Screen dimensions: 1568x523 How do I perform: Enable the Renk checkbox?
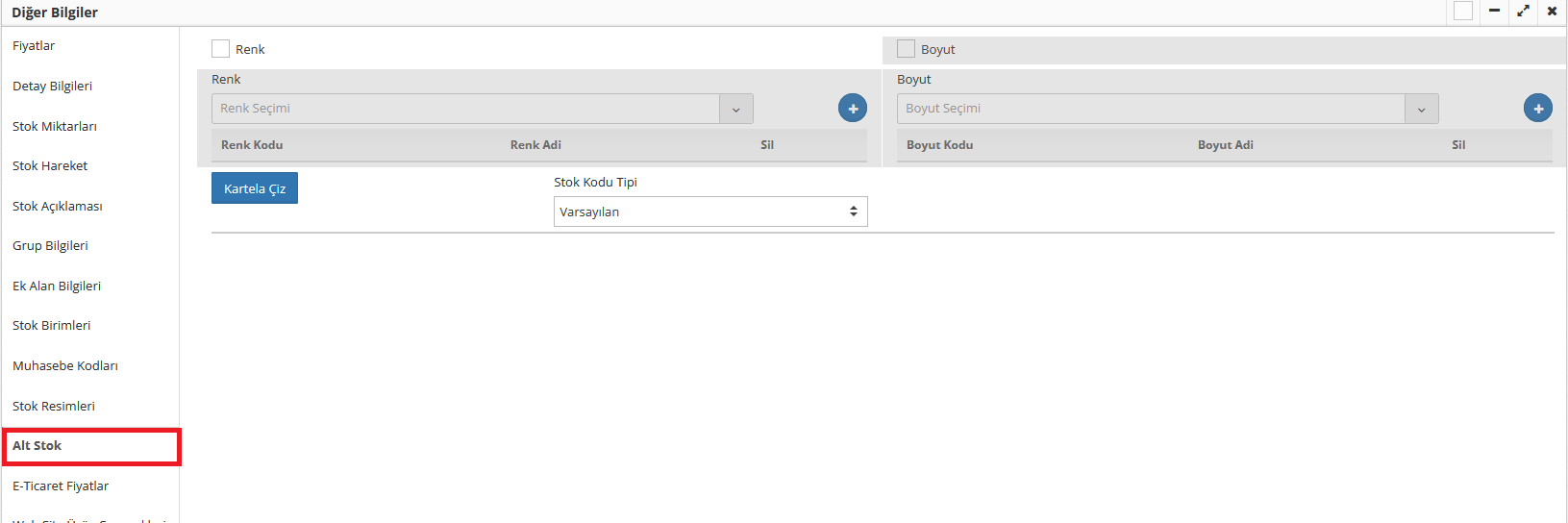(x=221, y=49)
